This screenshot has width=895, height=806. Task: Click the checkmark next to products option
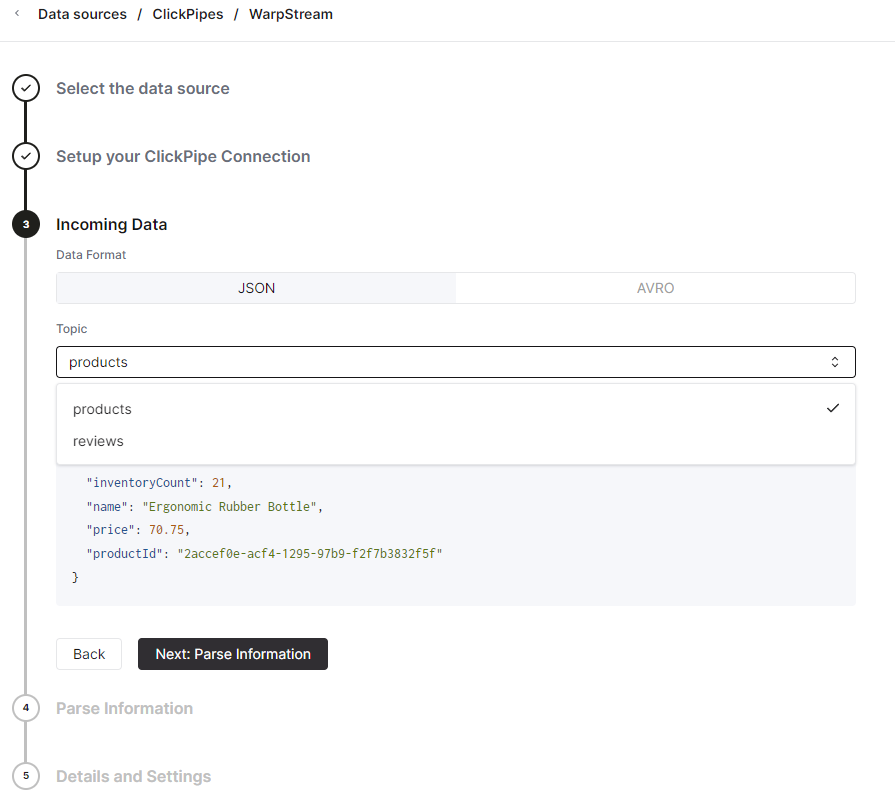click(x=832, y=408)
